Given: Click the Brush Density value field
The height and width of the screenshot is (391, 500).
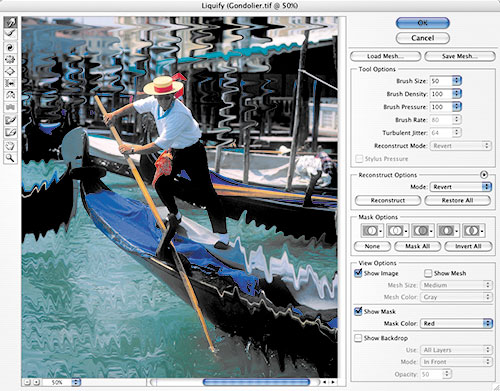Looking at the screenshot, I should (441, 94).
